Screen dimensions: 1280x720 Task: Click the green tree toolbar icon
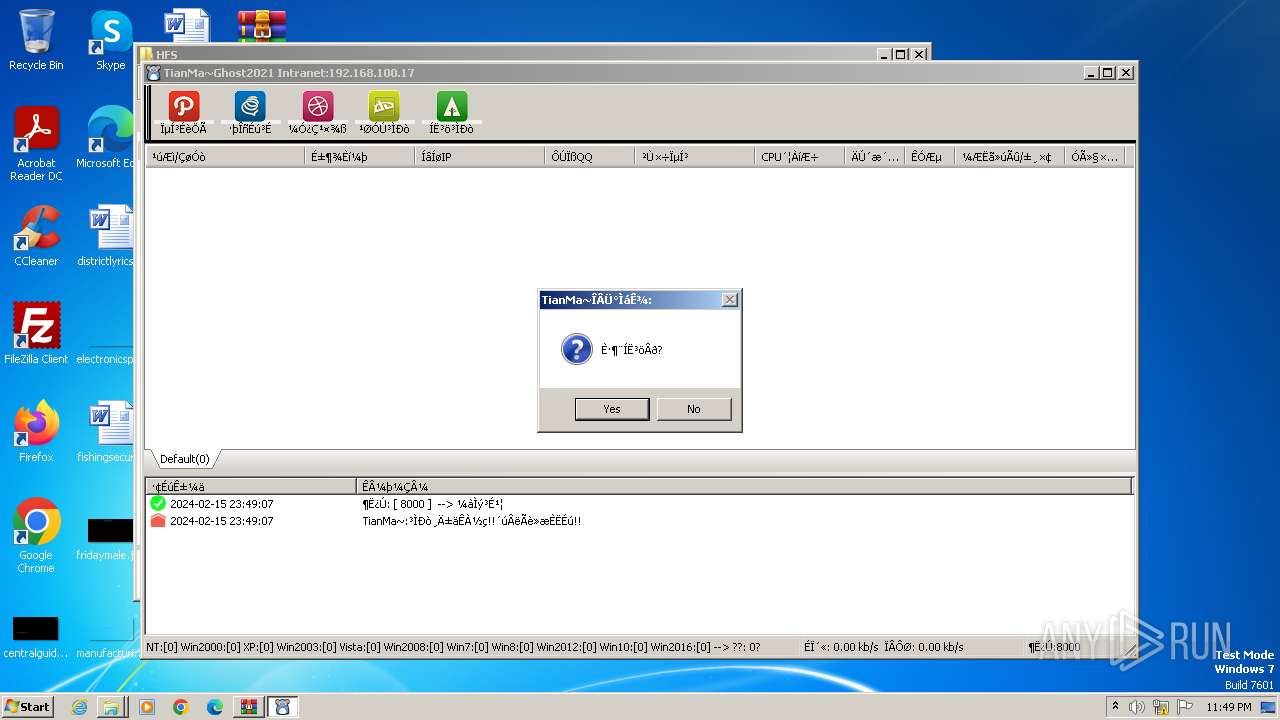coord(451,106)
